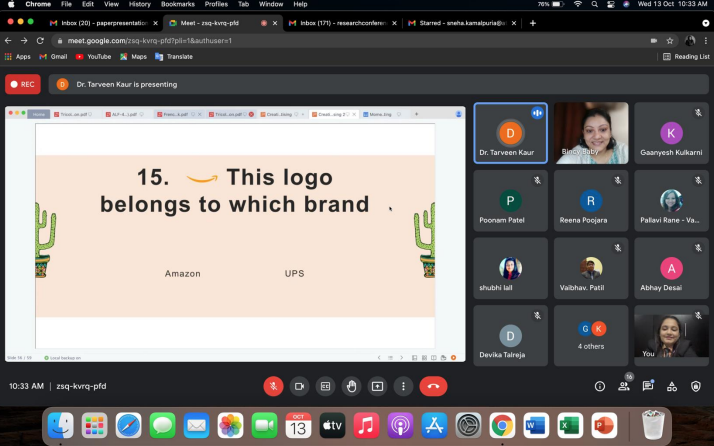This screenshot has height=446, width=714.
Task: Show everyone participants panel icon
Action: coord(623,386)
